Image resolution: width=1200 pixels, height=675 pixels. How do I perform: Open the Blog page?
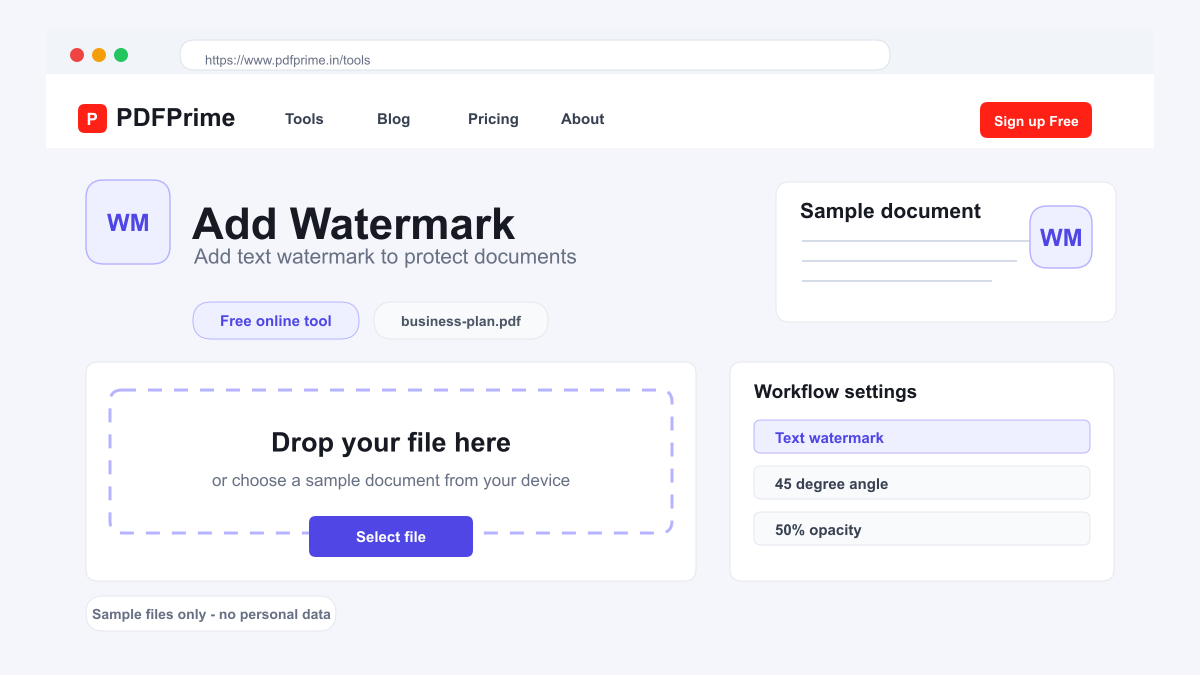(393, 119)
